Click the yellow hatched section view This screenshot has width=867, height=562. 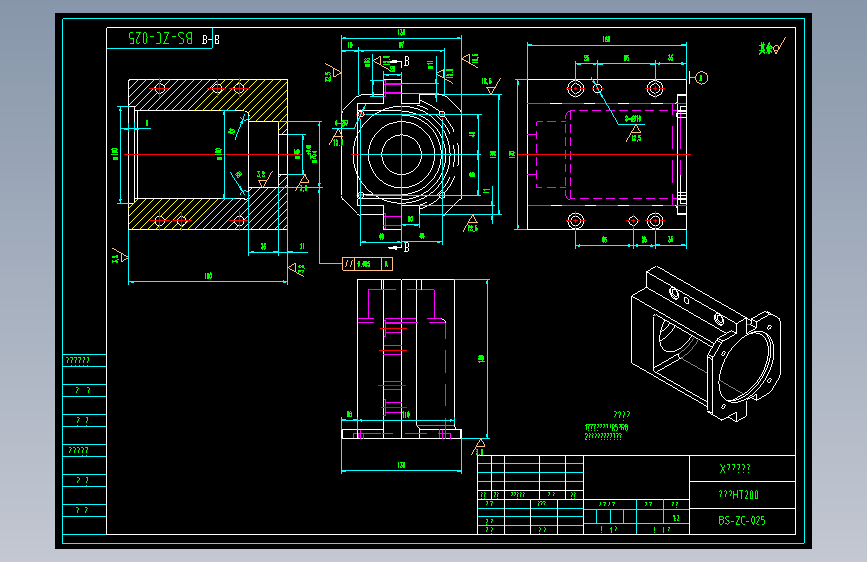click(208, 154)
